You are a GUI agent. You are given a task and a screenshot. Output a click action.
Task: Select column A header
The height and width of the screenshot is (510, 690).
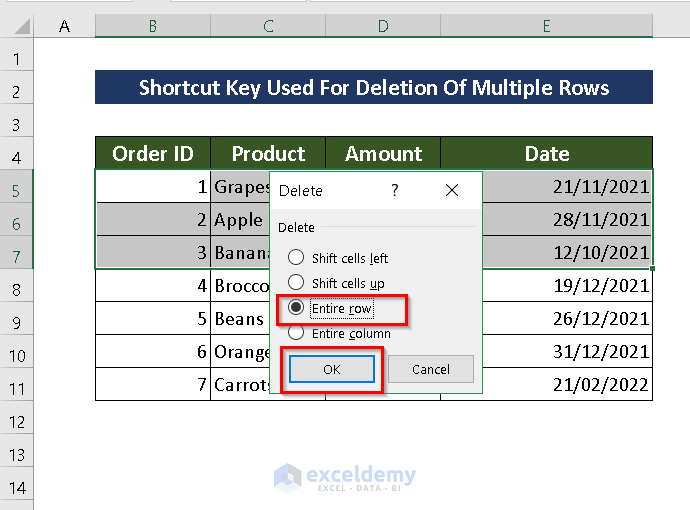click(64, 26)
